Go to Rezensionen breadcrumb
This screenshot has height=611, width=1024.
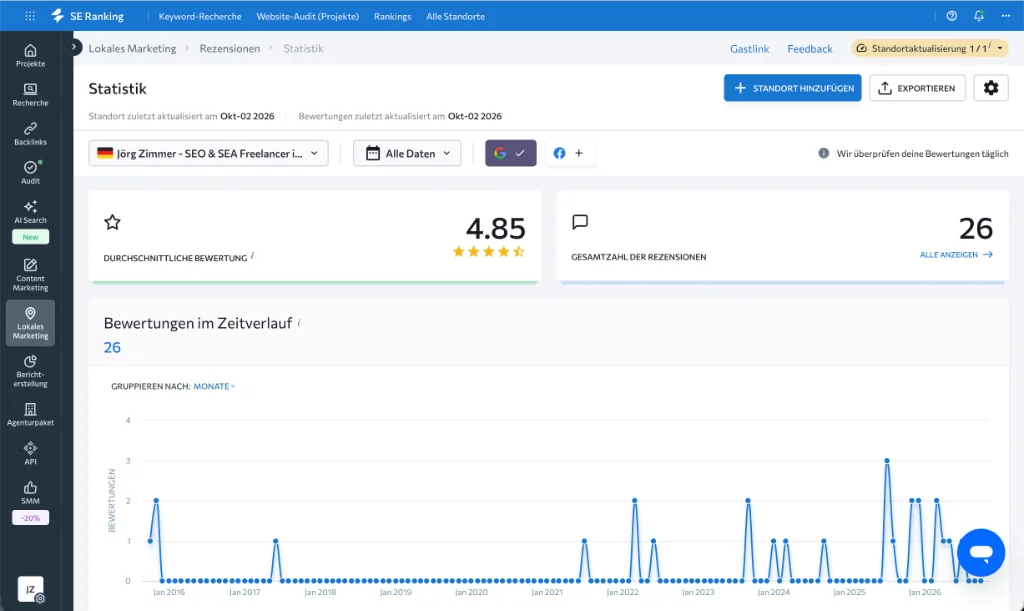point(230,48)
